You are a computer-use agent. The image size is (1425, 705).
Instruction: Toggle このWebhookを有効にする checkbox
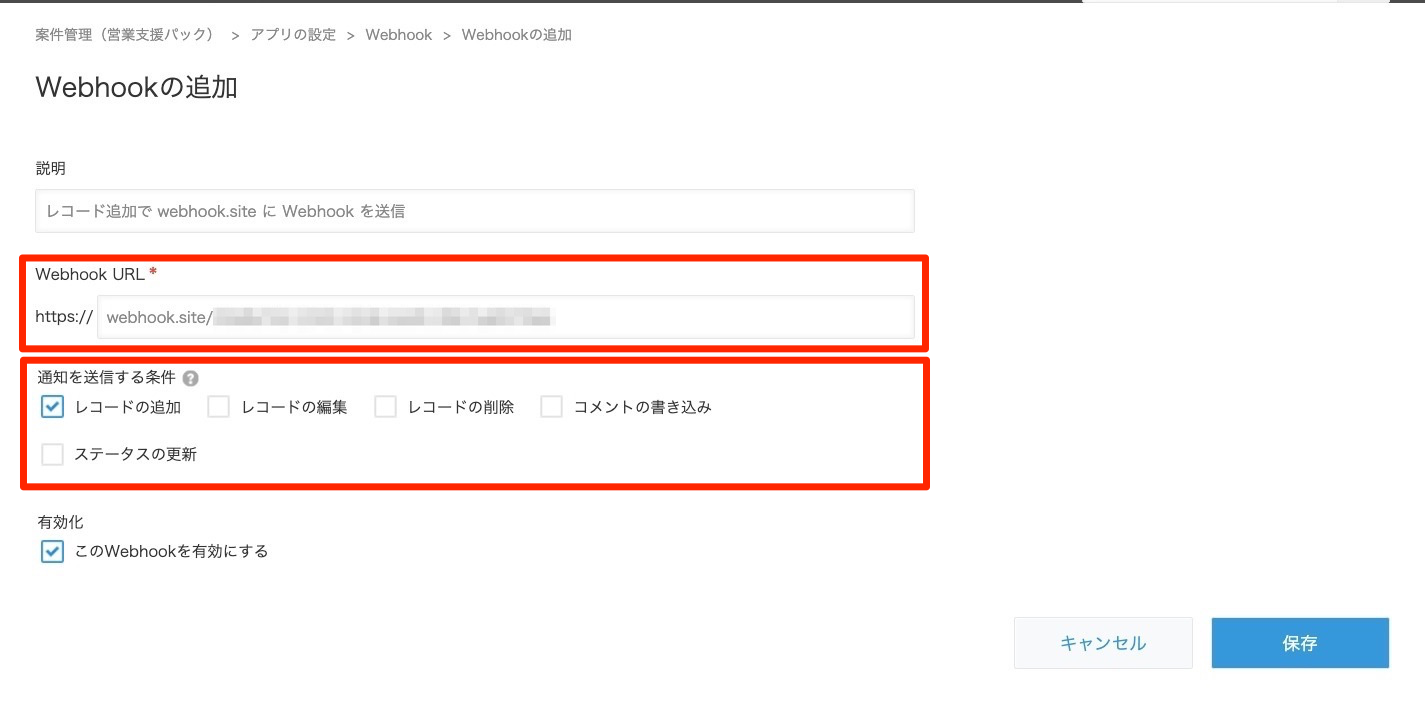[x=53, y=551]
